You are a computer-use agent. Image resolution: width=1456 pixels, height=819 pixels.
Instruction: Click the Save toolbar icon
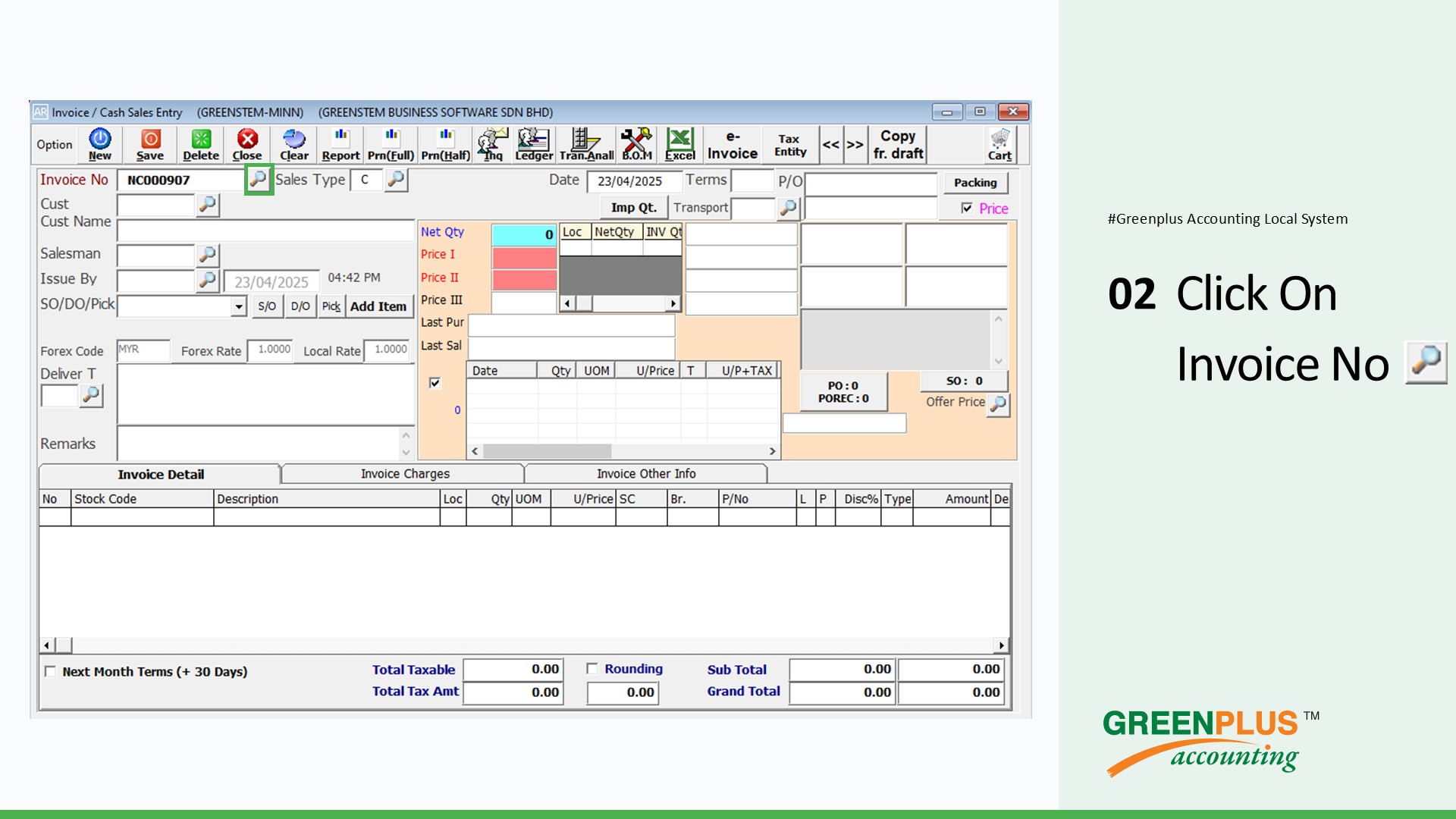pos(150,144)
